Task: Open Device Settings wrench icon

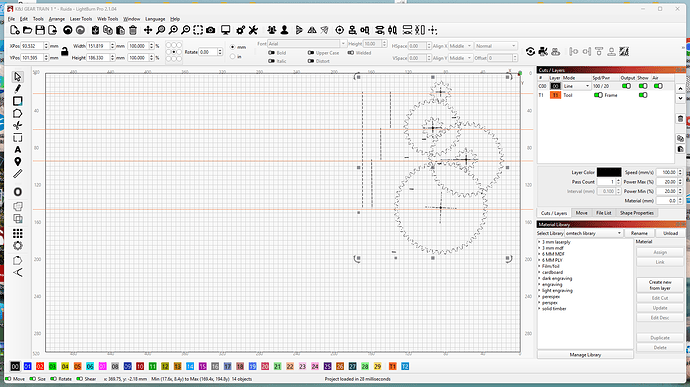Action: click(x=253, y=30)
